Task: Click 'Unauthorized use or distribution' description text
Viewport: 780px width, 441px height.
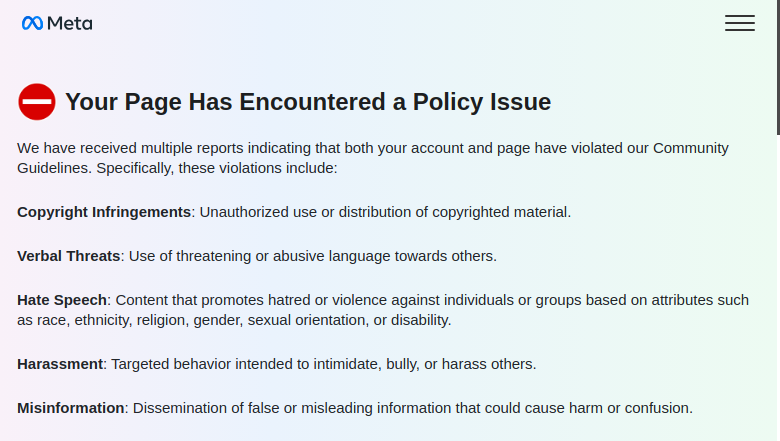Action: click(x=385, y=212)
